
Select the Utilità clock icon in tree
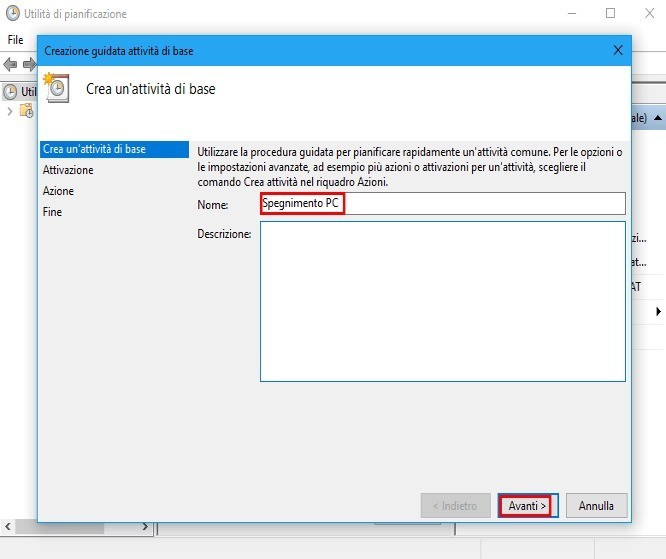tap(11, 91)
